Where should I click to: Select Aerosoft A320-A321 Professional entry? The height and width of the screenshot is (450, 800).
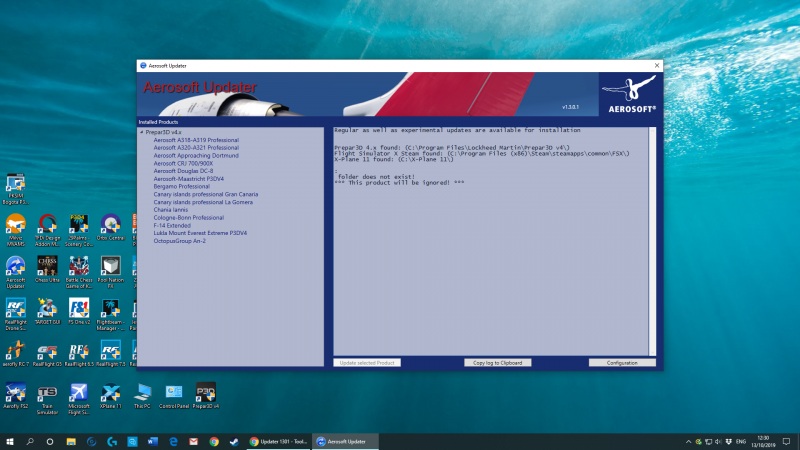point(196,147)
